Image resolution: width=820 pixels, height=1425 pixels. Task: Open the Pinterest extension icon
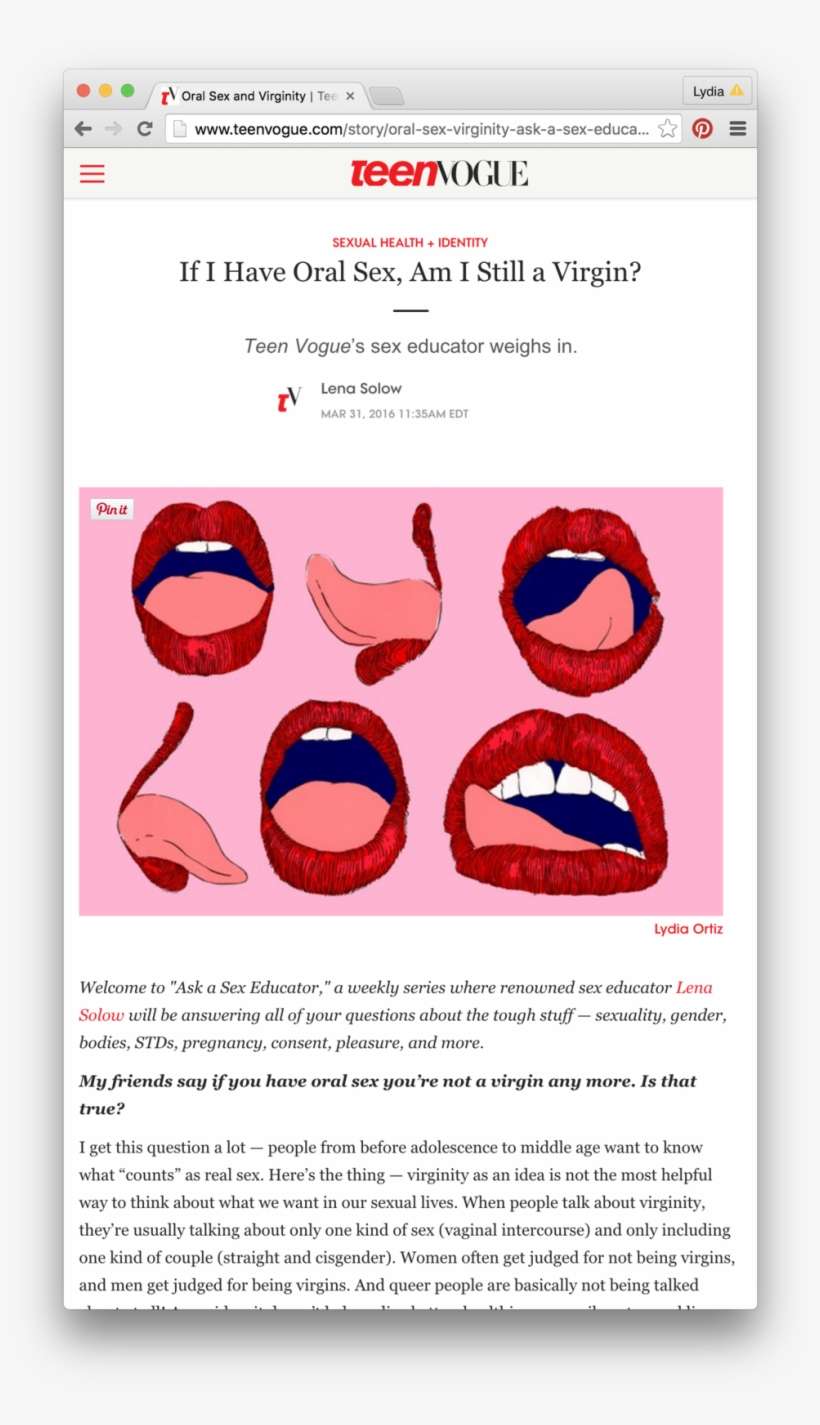(703, 128)
